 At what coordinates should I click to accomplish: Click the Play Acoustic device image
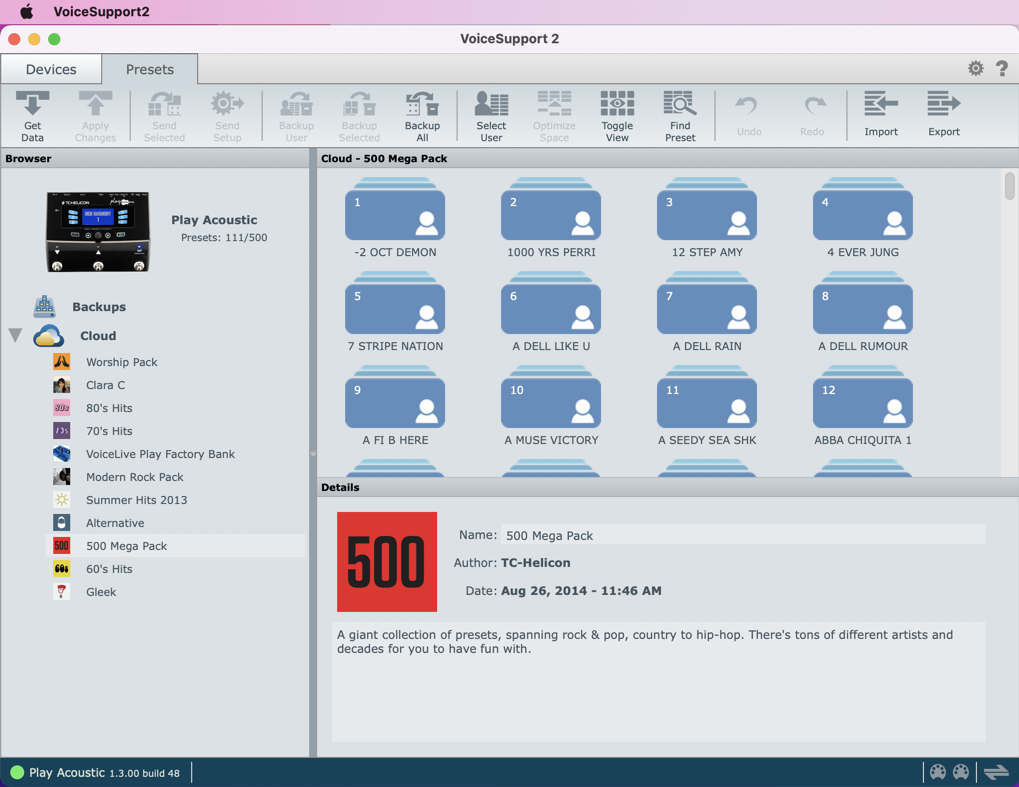click(98, 232)
